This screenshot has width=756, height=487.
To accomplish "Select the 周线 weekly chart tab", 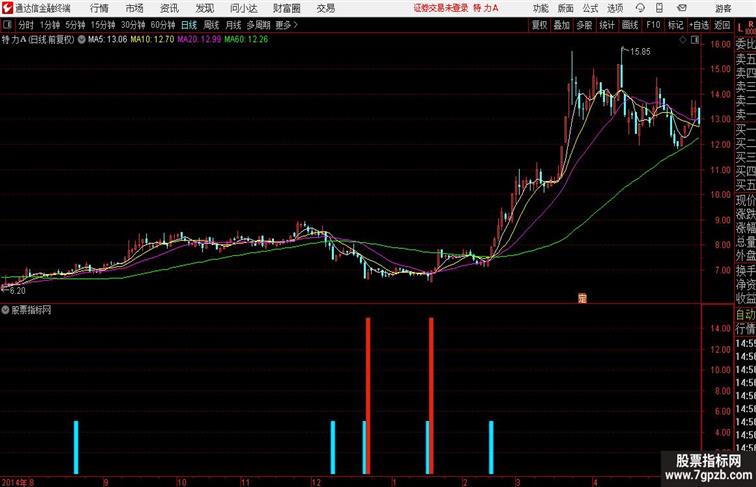I will point(211,25).
